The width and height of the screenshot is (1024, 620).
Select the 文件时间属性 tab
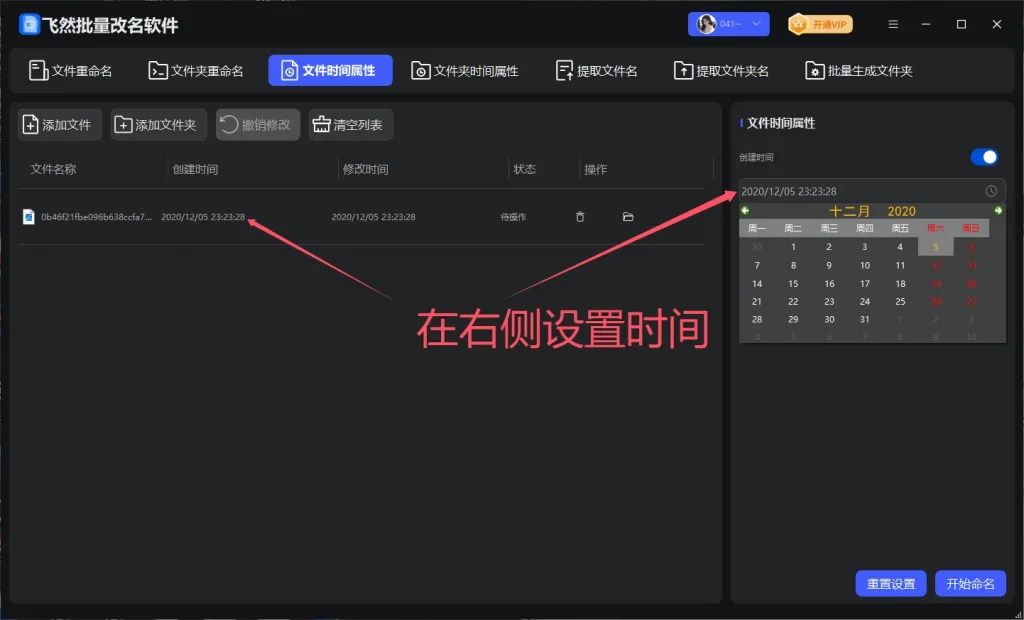330,71
